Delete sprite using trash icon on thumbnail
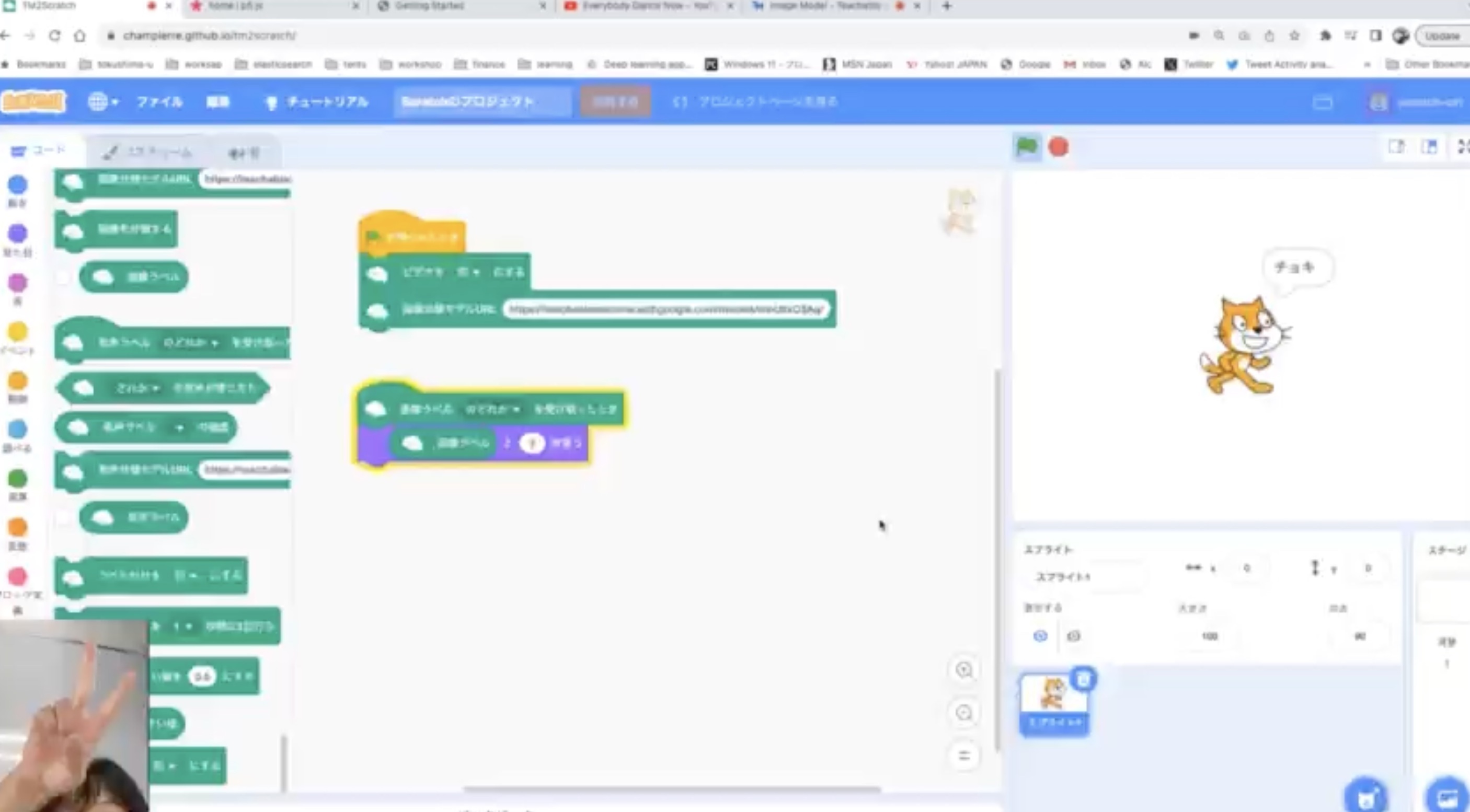This screenshot has width=1470, height=812. [1083, 679]
